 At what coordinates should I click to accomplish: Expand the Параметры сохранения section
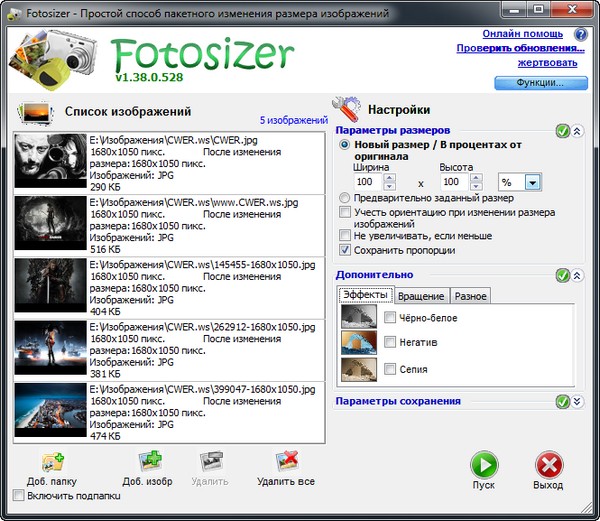tap(576, 402)
